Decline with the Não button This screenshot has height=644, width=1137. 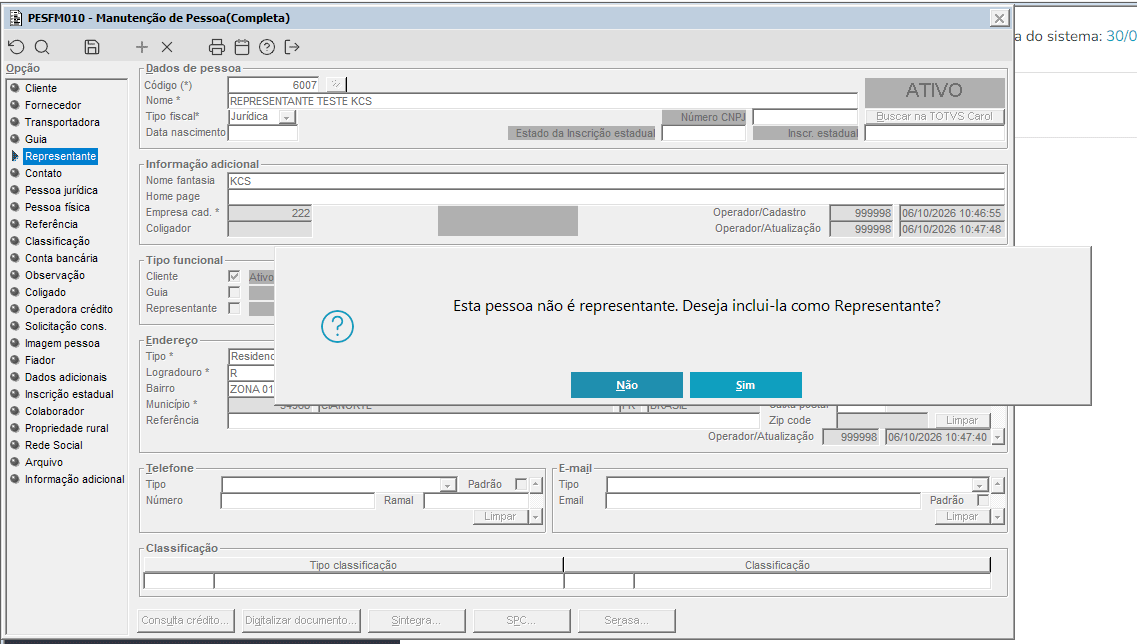tap(627, 385)
